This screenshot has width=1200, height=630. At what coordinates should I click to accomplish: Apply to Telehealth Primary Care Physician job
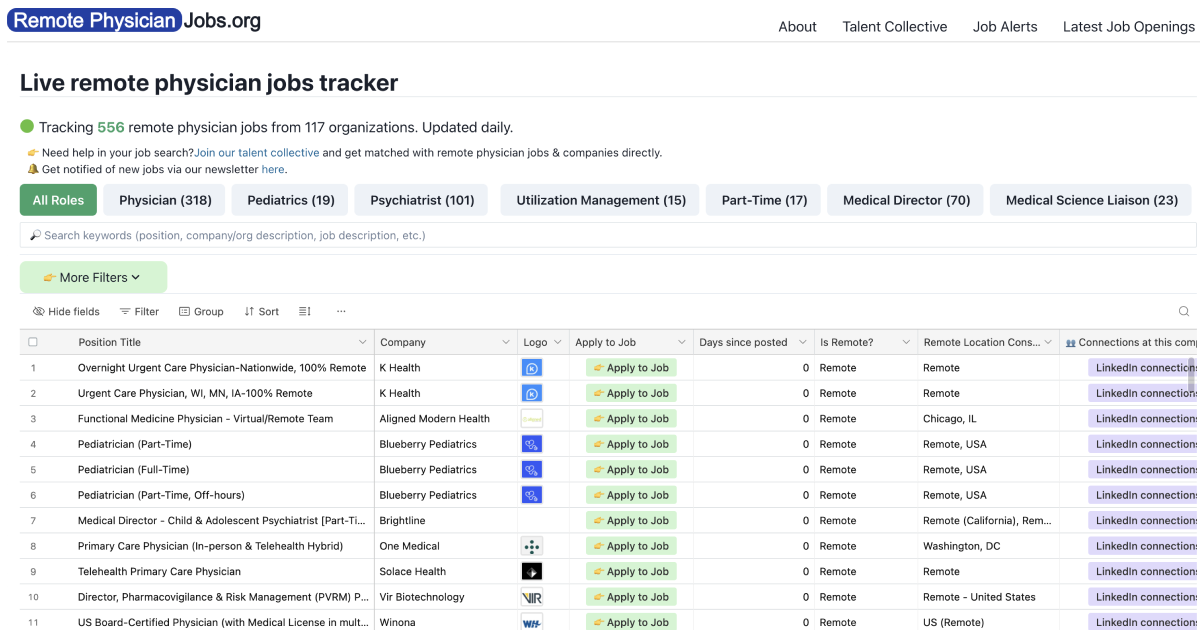631,572
